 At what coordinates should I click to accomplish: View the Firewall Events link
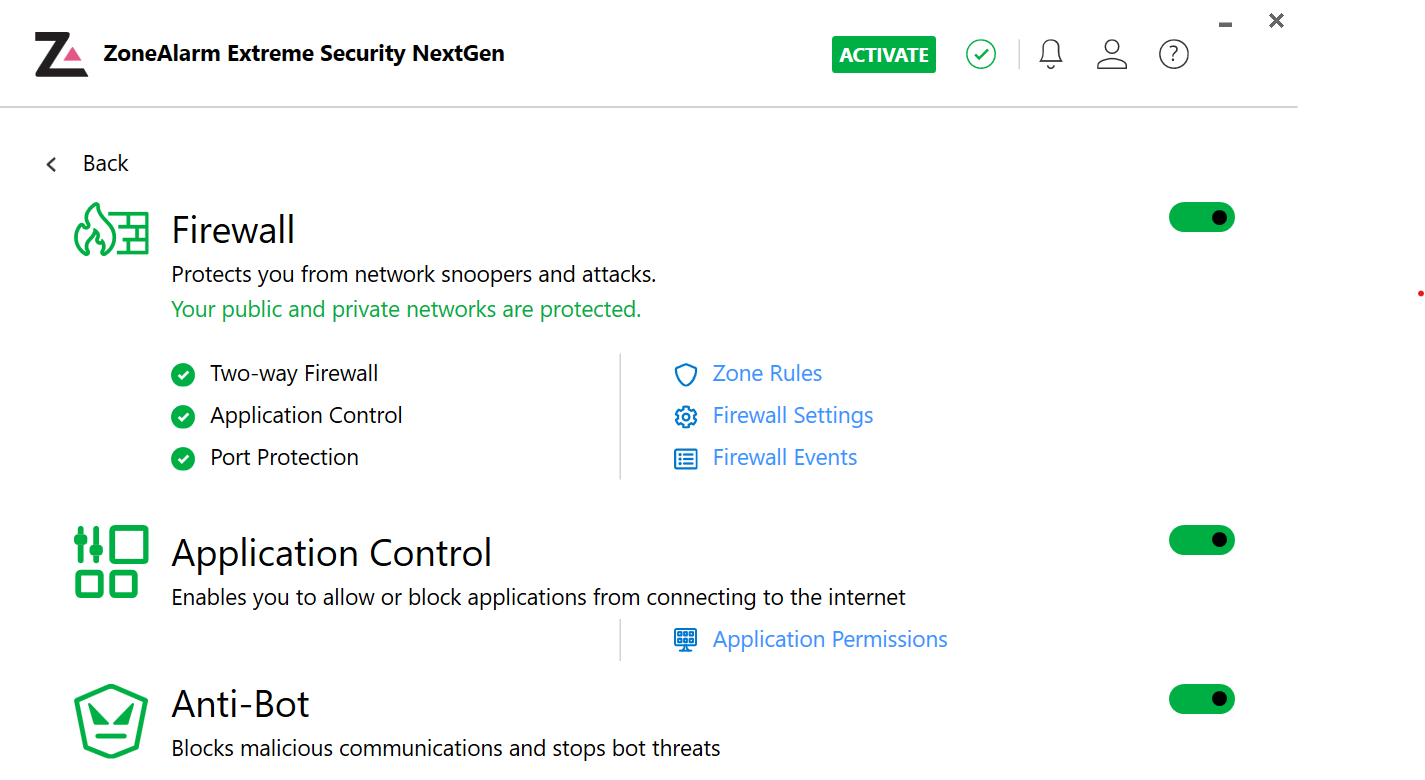pos(785,458)
